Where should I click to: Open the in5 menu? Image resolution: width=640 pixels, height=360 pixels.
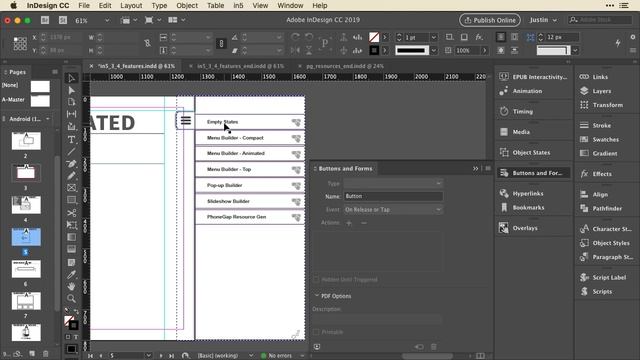coord(238,6)
